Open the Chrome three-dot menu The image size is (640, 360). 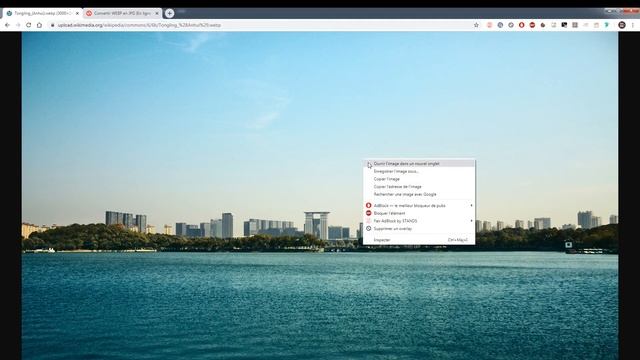pyautogui.click(x=633, y=25)
